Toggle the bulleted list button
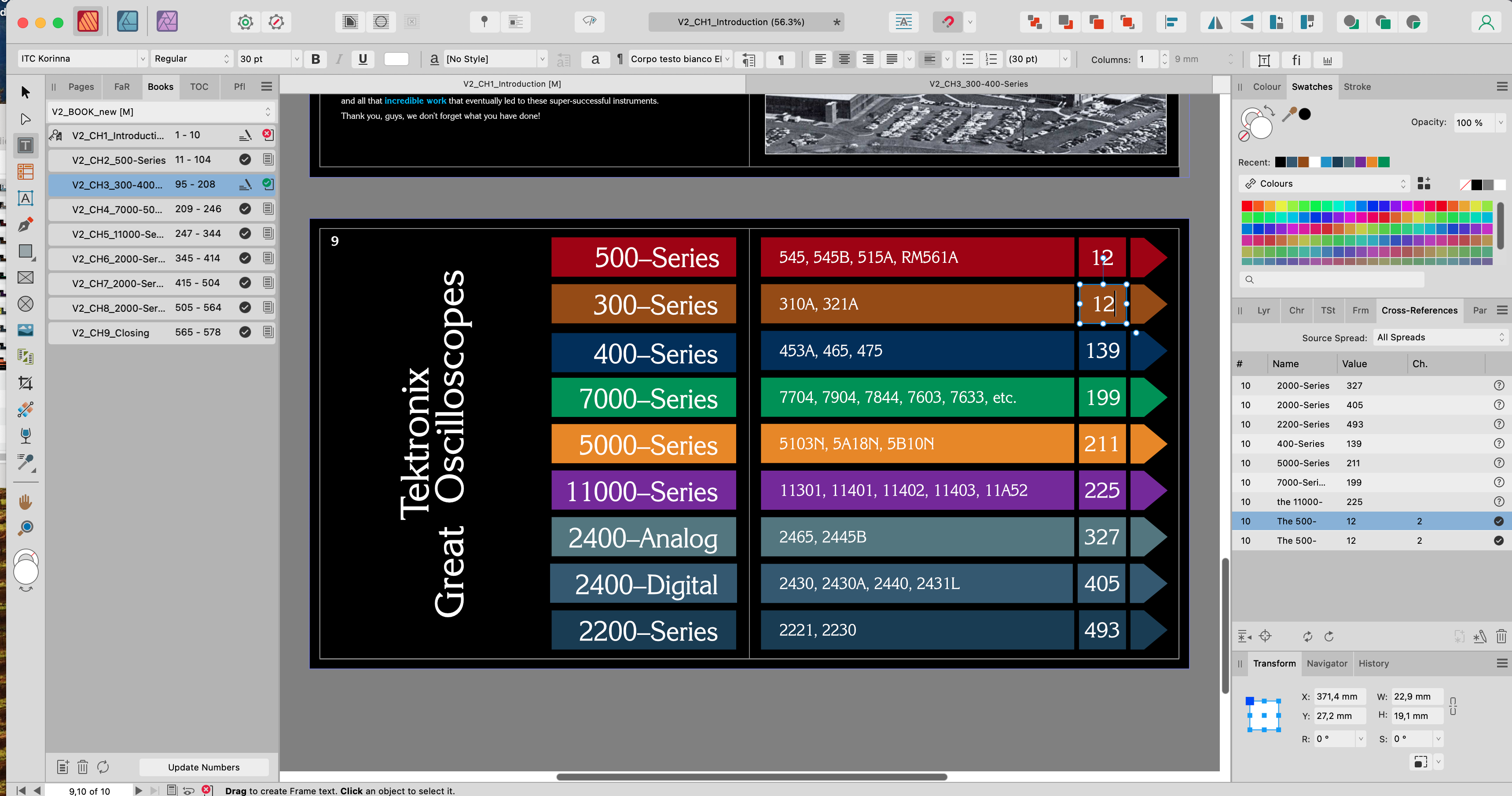 (967, 59)
